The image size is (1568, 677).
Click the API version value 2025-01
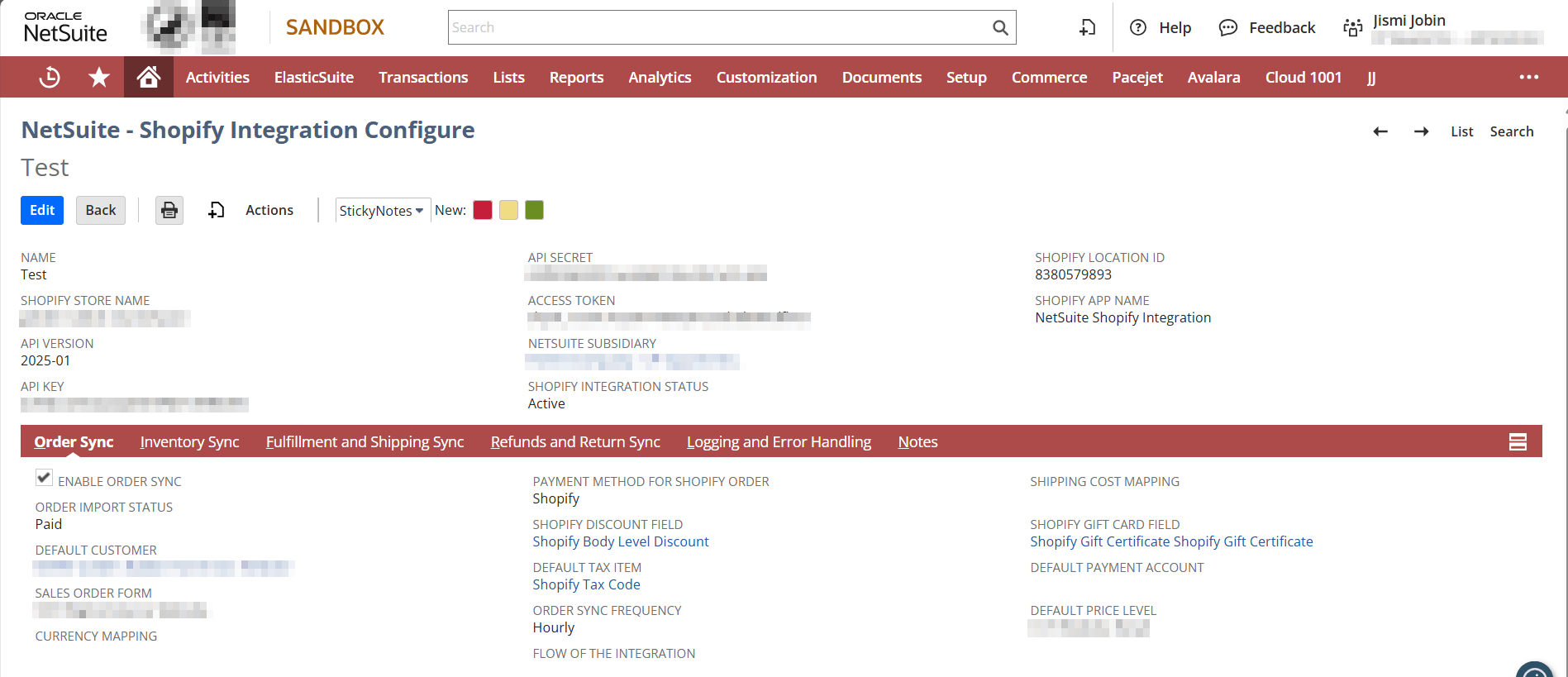click(x=45, y=360)
